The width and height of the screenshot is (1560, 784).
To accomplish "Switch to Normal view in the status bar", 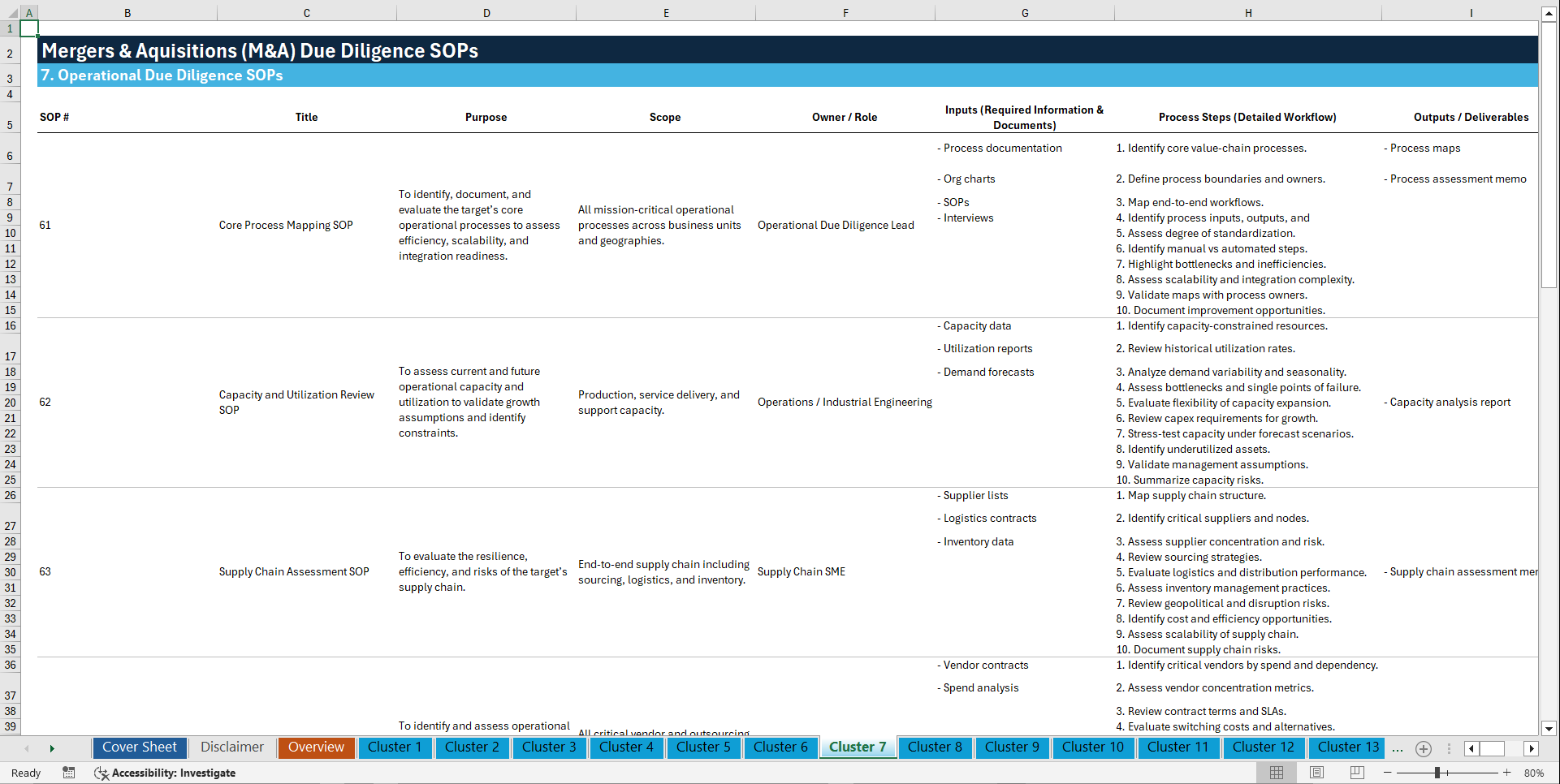I will pyautogui.click(x=1276, y=773).
